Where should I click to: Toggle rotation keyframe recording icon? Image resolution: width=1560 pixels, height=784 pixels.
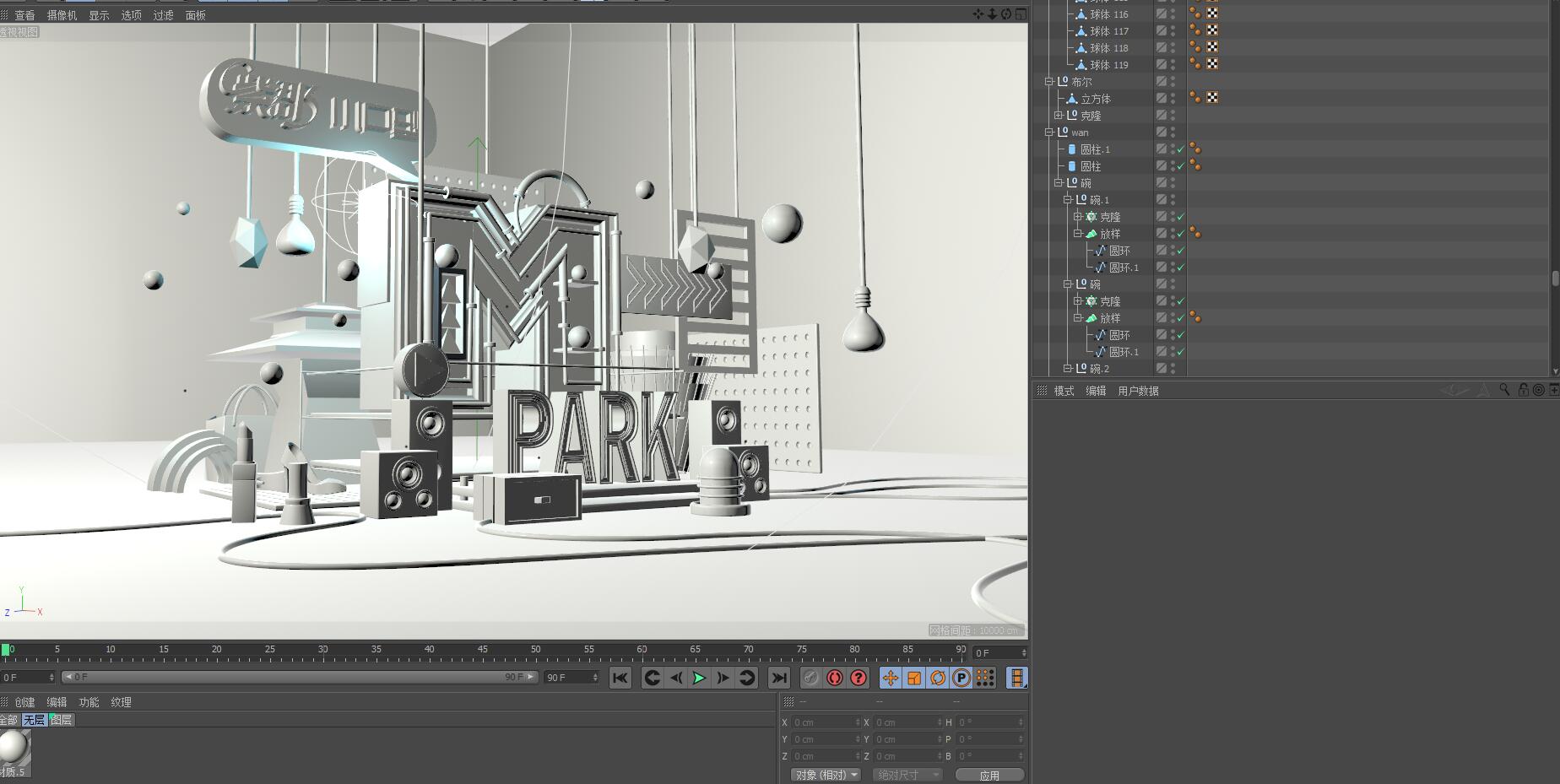click(938, 678)
